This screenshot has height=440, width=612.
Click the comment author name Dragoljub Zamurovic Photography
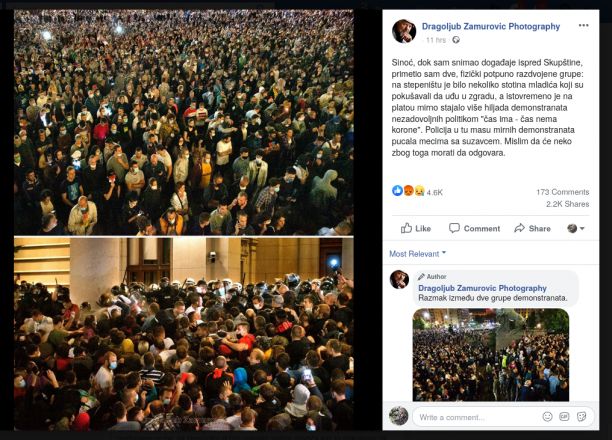click(482, 288)
